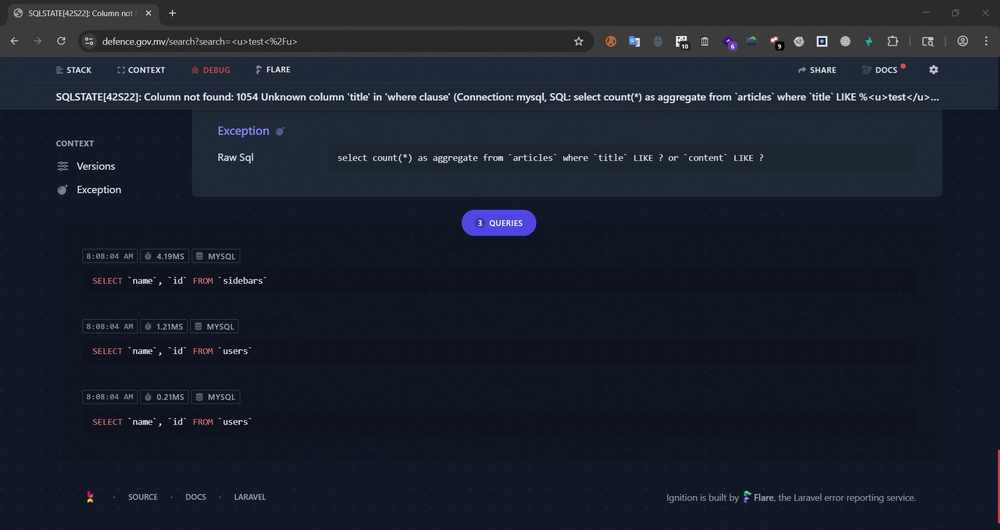Click the Flare link in footer
The height and width of the screenshot is (530, 1000).
758,497
